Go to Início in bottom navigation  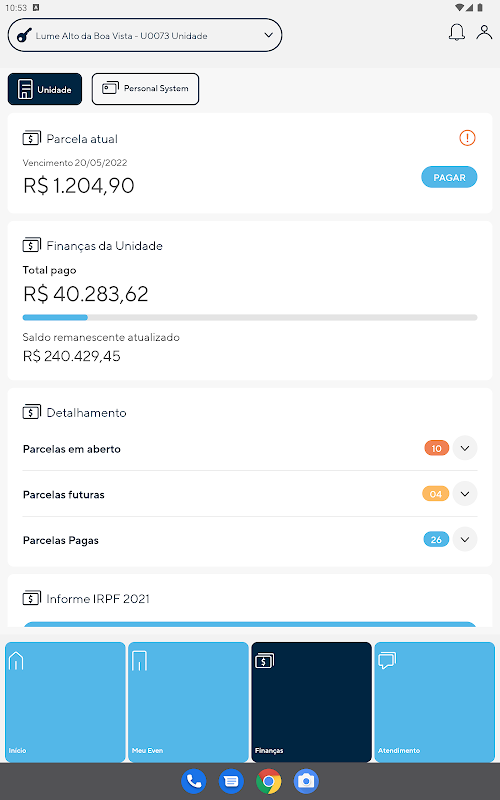click(x=65, y=702)
